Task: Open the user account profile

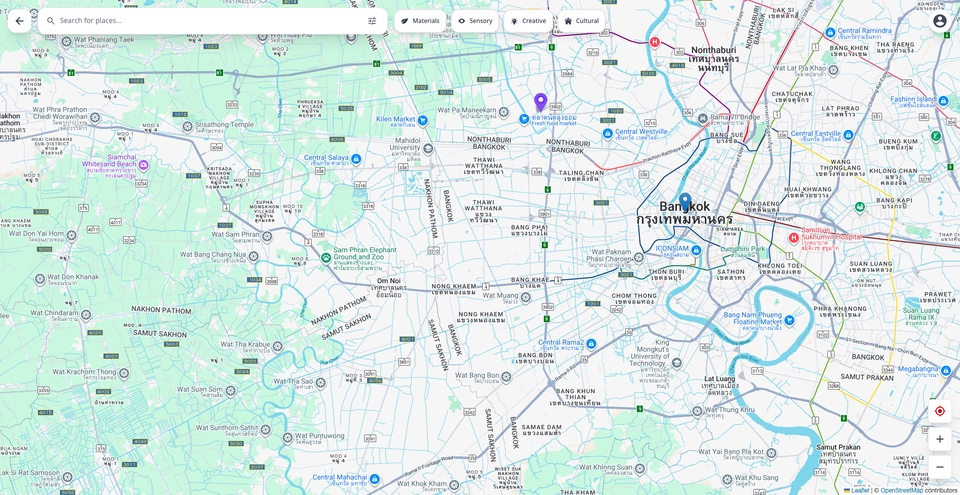Action: click(939, 21)
